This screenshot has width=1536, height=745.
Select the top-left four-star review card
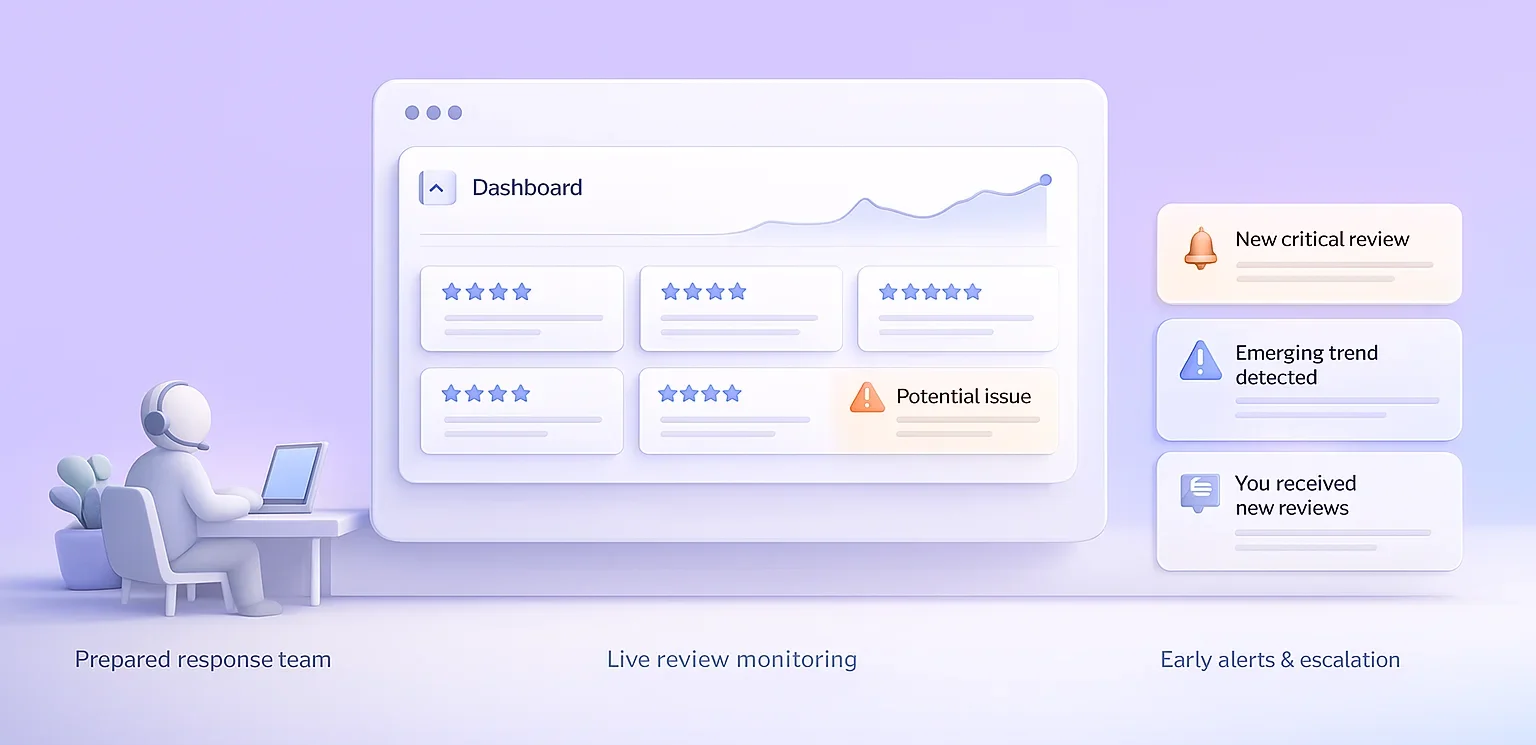coord(521,308)
